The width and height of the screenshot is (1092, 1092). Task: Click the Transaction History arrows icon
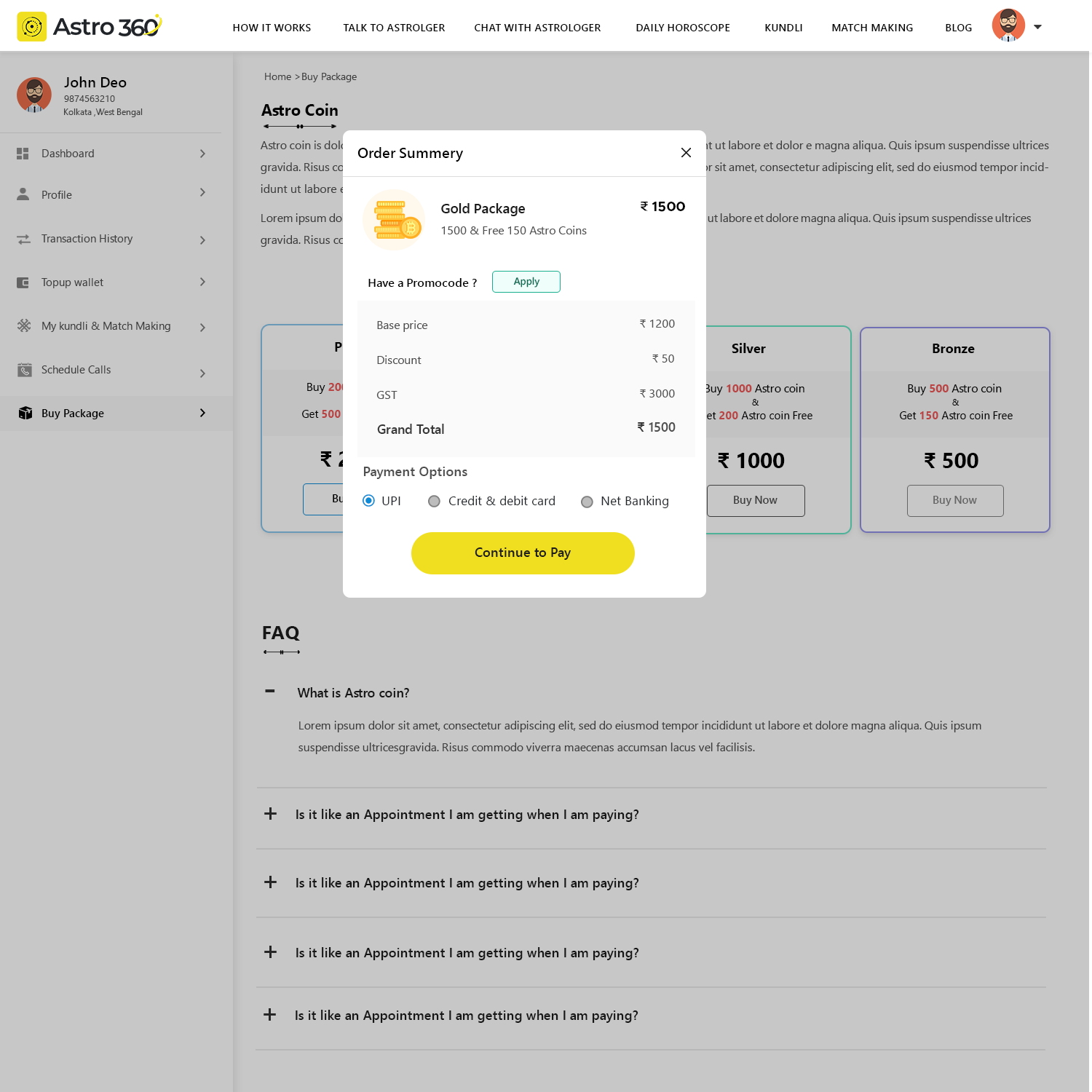[x=23, y=239]
